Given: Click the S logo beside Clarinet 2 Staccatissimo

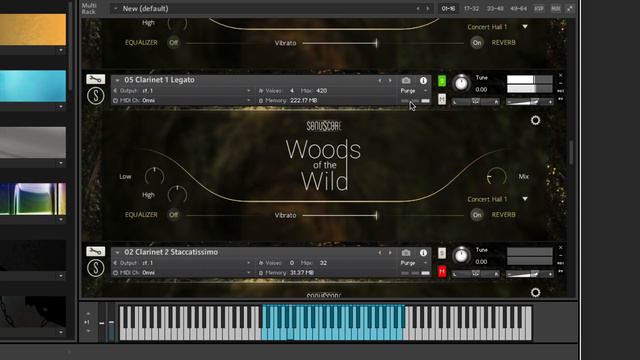Looking at the screenshot, I should click(96, 269).
